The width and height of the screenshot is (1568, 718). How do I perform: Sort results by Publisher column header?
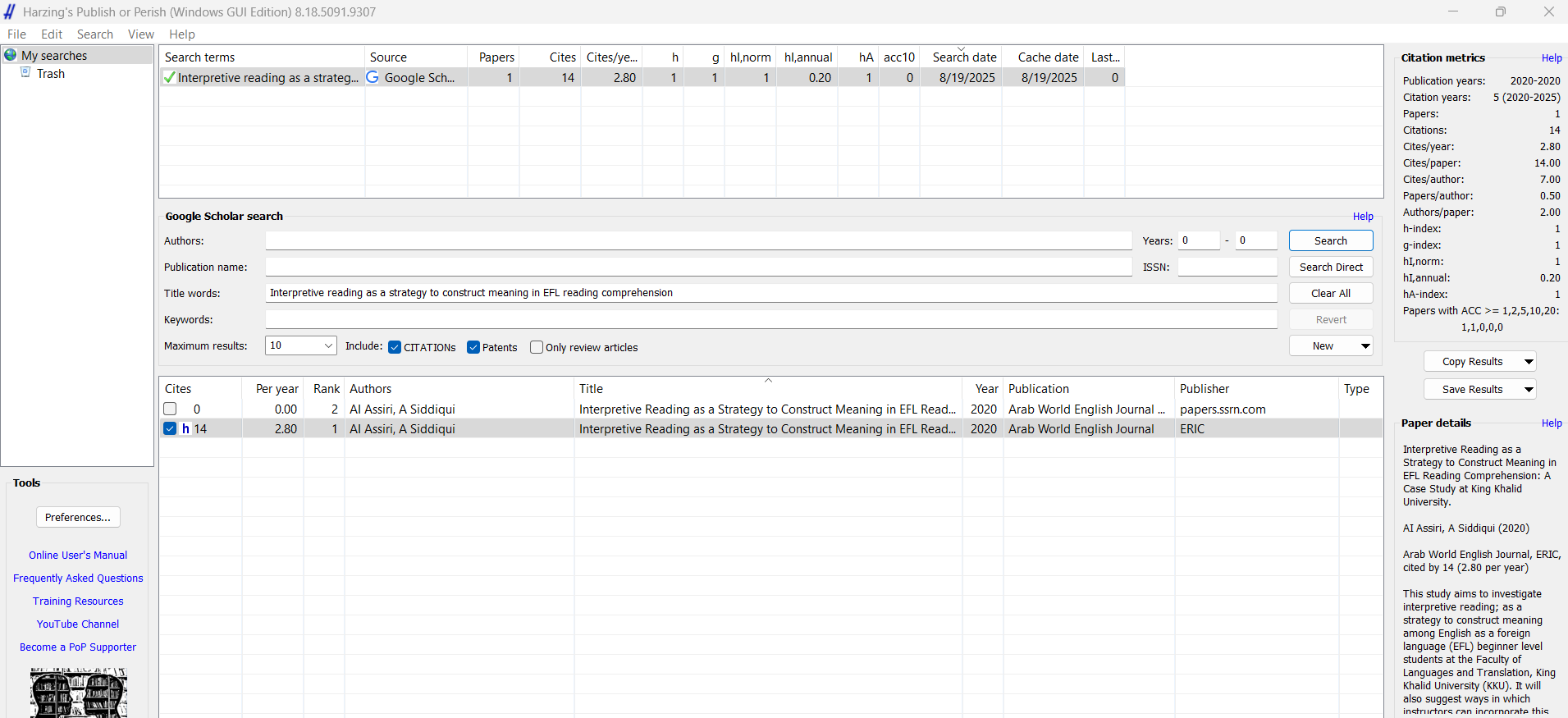pos(1256,389)
